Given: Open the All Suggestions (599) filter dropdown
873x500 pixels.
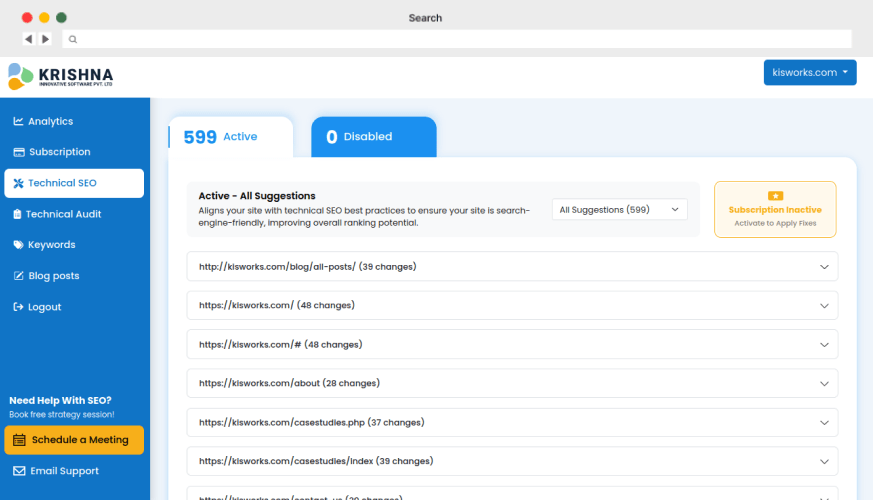Looking at the screenshot, I should 619,209.
